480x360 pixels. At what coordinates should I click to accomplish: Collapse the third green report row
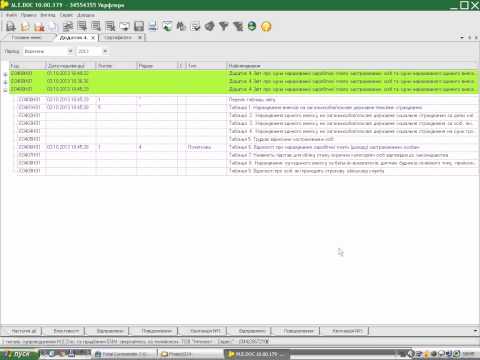(x=5, y=90)
